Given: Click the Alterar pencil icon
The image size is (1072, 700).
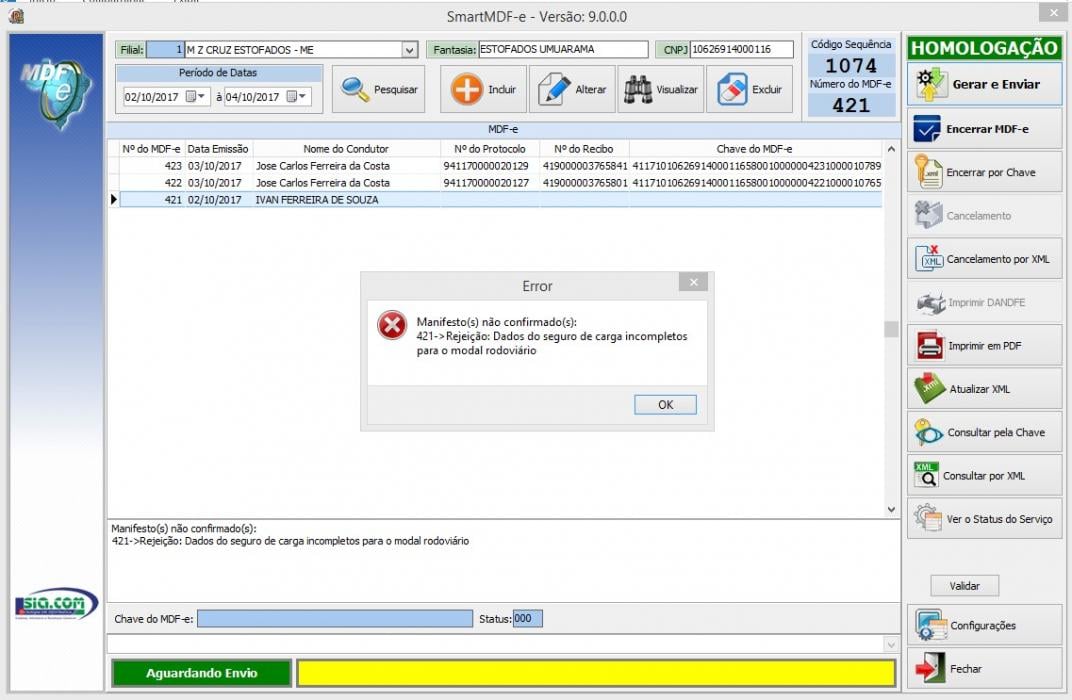Looking at the screenshot, I should coord(554,90).
